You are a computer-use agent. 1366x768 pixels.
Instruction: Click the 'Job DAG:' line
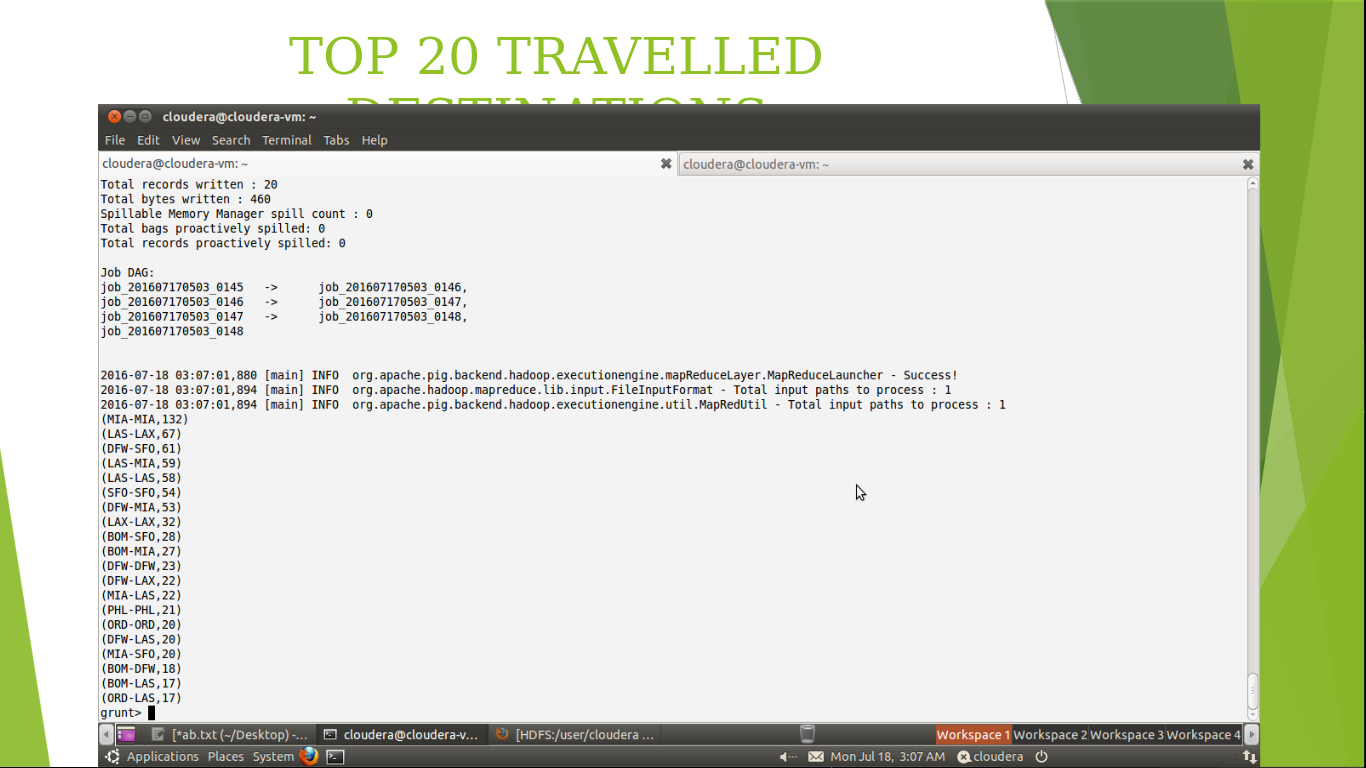[127, 273]
